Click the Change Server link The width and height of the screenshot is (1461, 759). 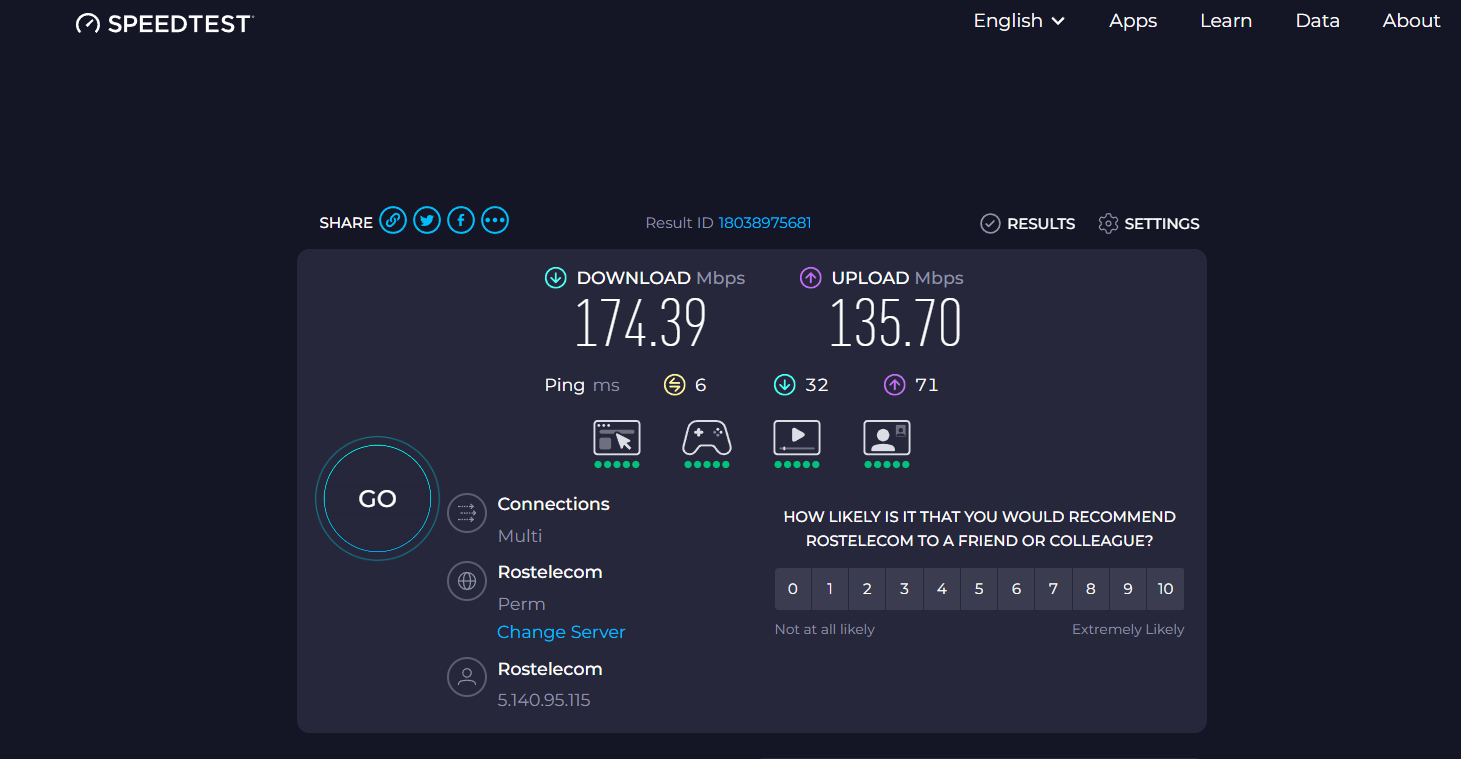click(x=561, y=632)
